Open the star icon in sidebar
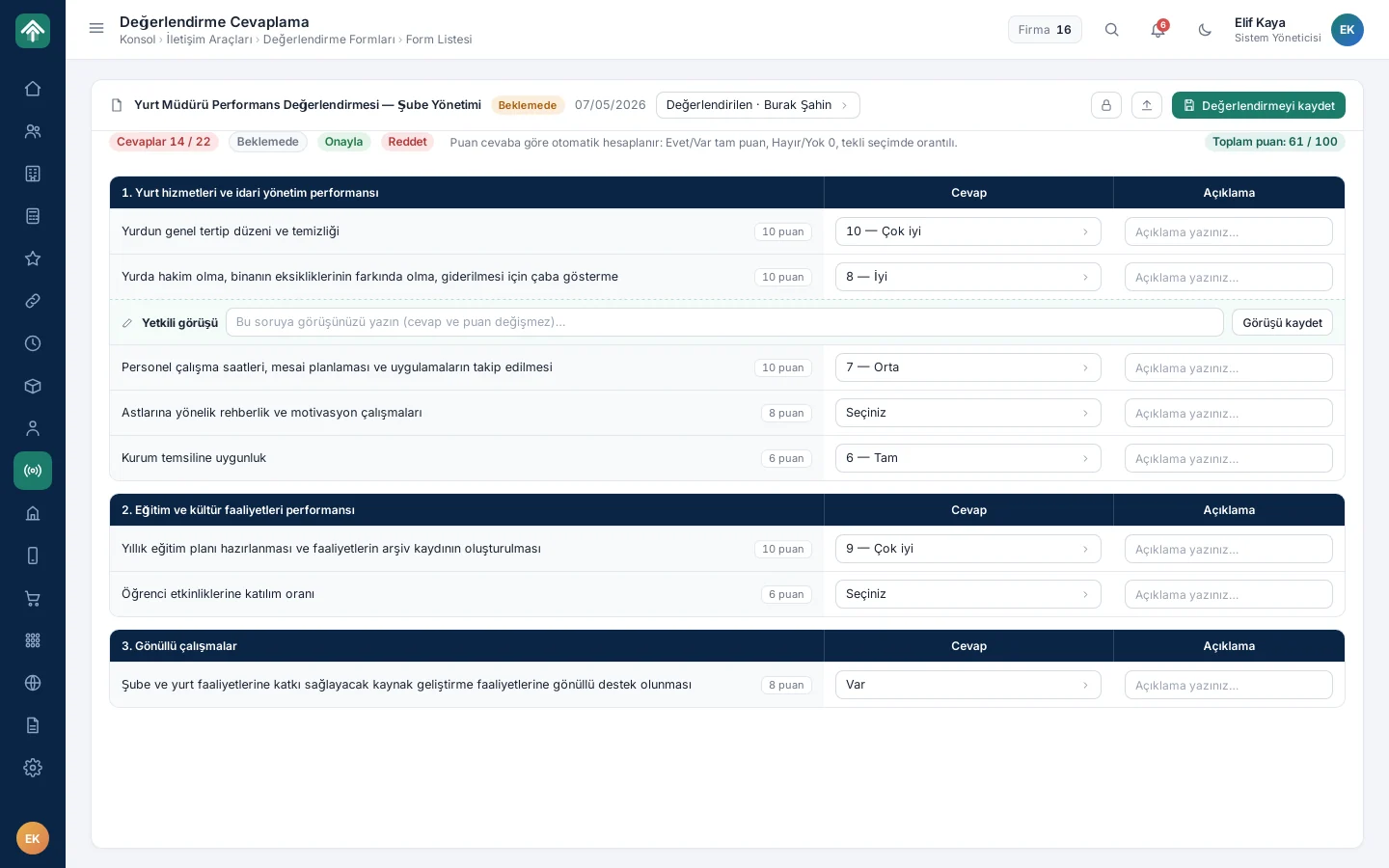This screenshot has height=868, width=1389. pyautogui.click(x=33, y=258)
